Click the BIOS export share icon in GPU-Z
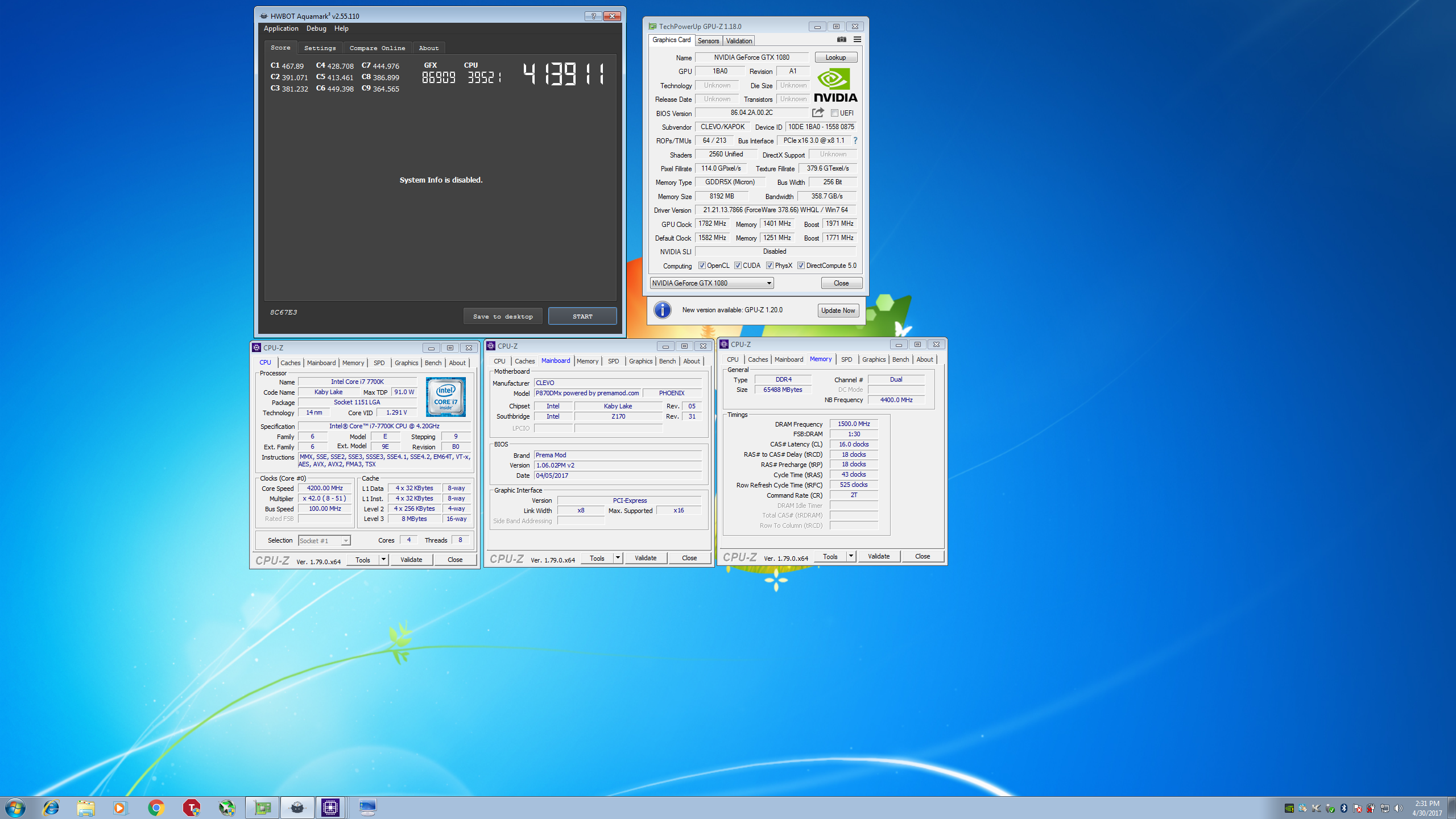Image resolution: width=1456 pixels, height=819 pixels. [818, 113]
